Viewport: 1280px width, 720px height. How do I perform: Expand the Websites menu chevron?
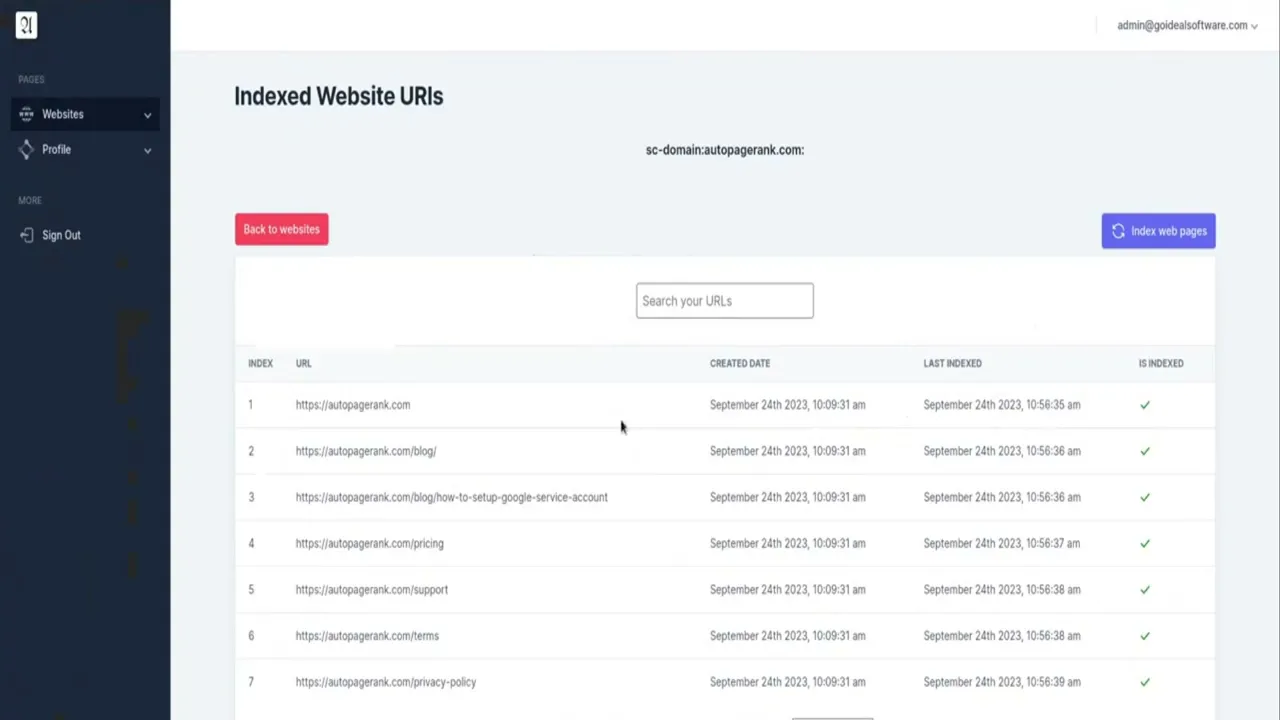(147, 115)
